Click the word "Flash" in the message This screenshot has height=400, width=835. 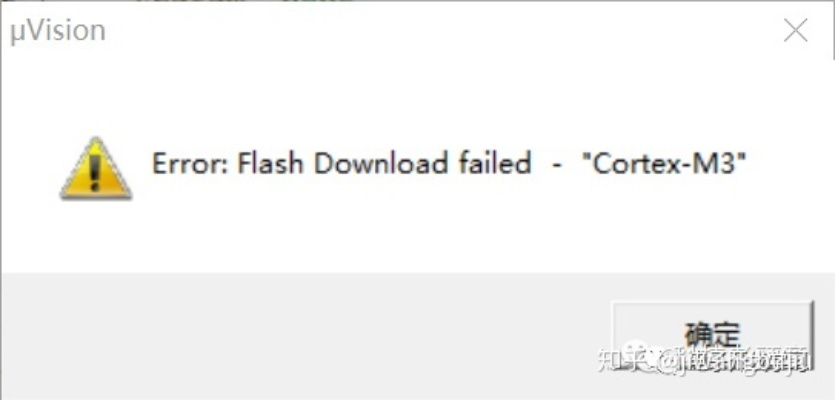coord(270,163)
